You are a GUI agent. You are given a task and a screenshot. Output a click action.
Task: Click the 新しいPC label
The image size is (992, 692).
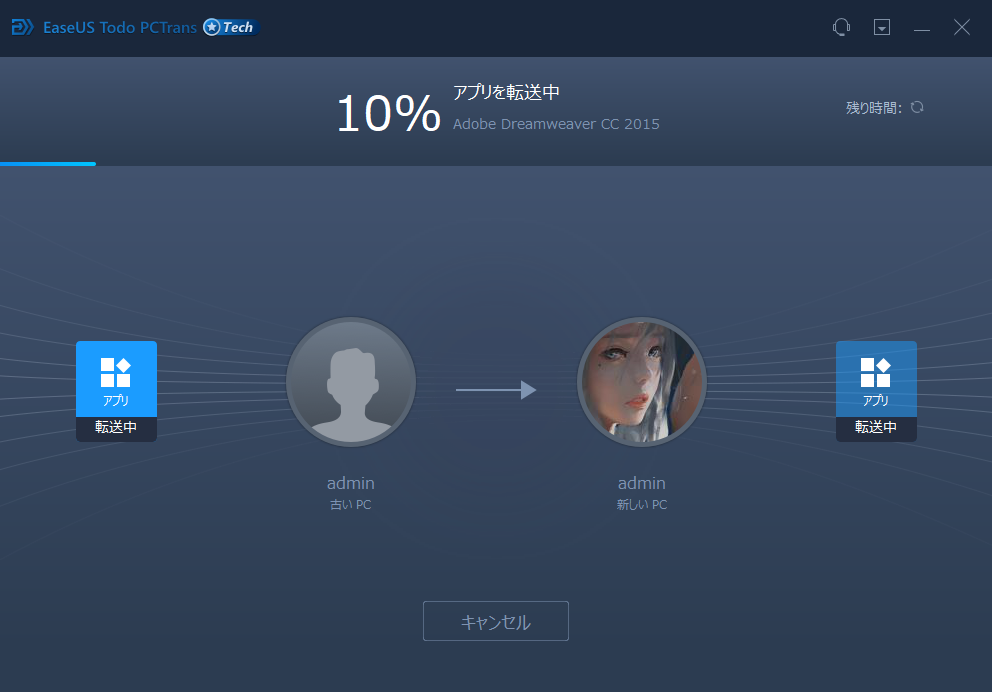(641, 504)
